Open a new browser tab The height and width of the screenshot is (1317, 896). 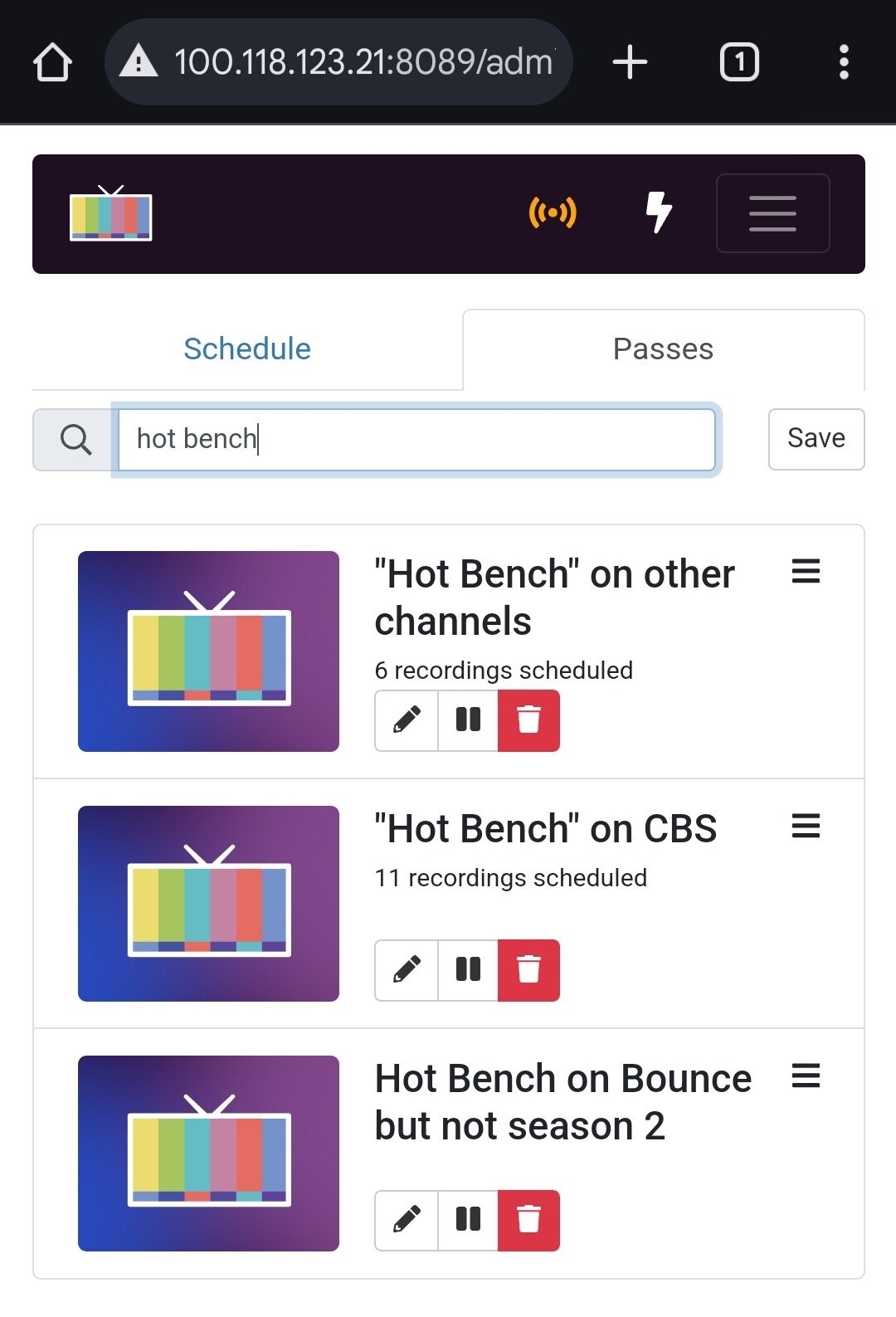pos(630,62)
